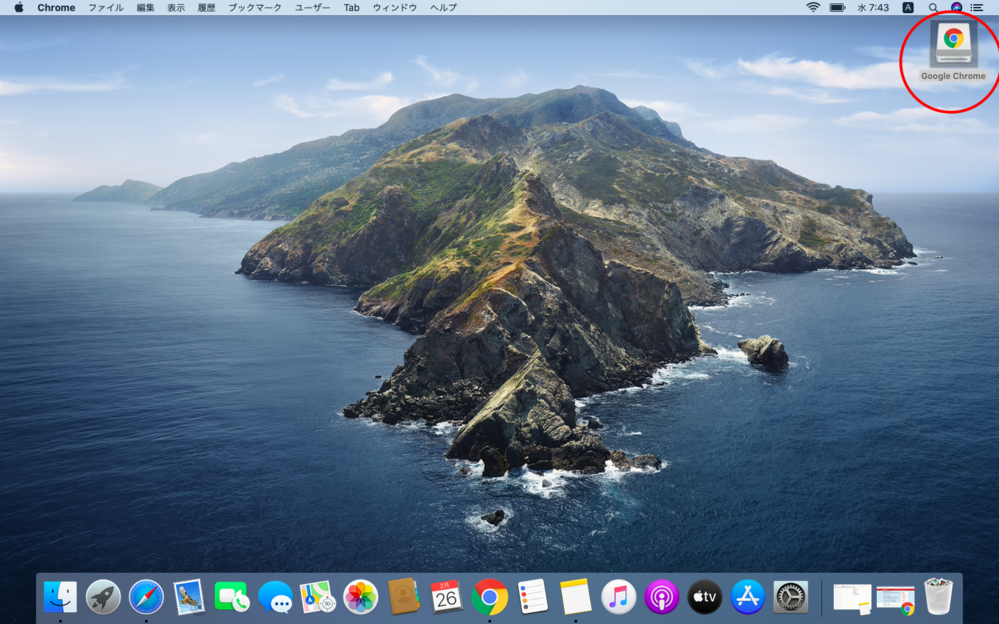
Task: Open the Apple TV app in Dock
Action: point(704,597)
